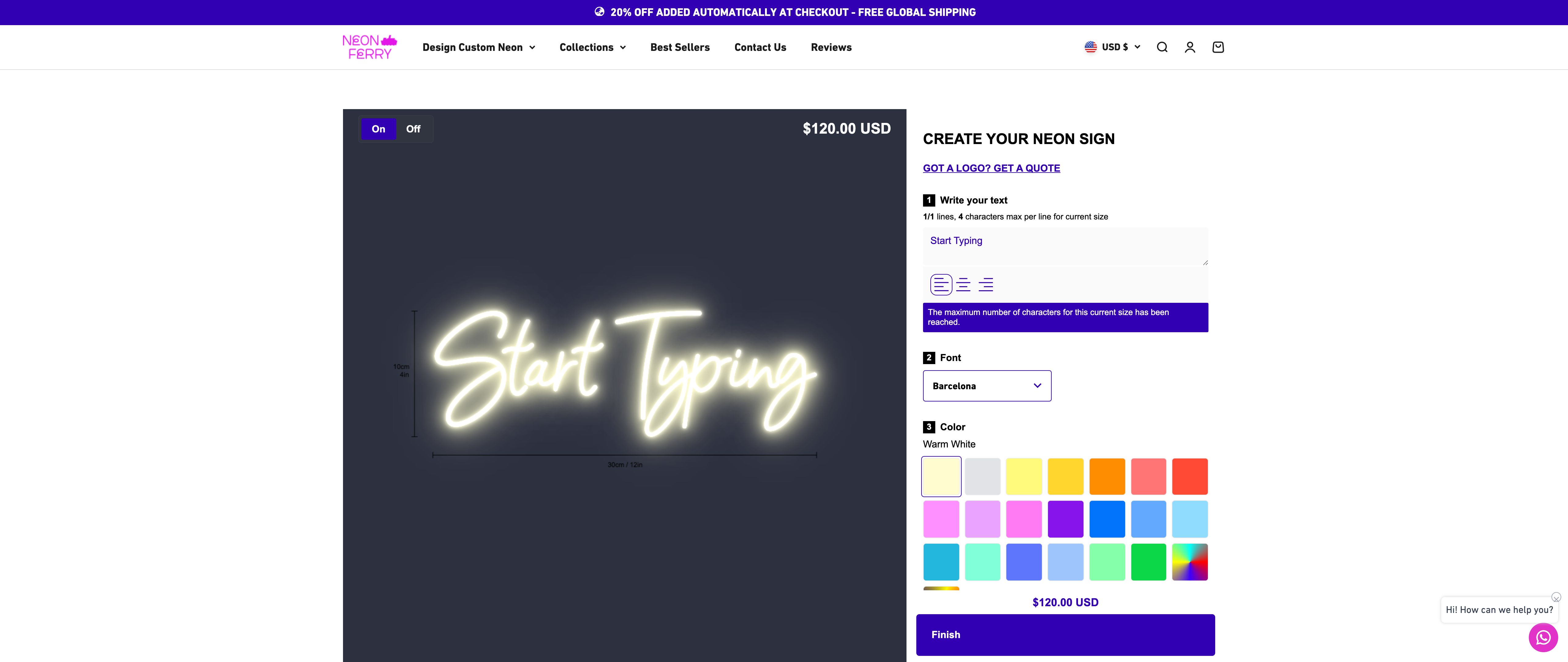Turn the neon preview Off
Viewport: 1568px width, 662px height.
point(413,128)
